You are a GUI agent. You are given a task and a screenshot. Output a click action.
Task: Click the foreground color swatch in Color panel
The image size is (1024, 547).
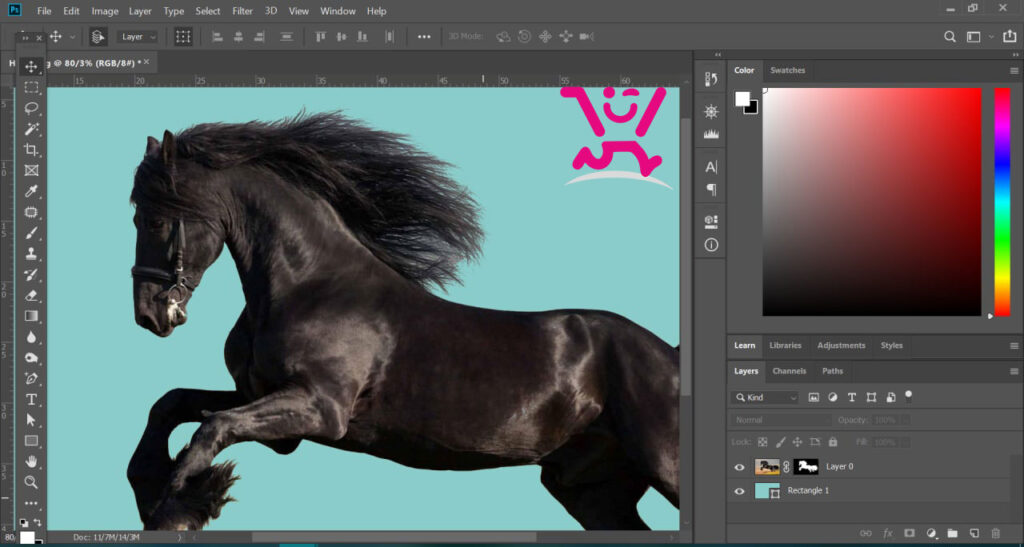point(743,99)
